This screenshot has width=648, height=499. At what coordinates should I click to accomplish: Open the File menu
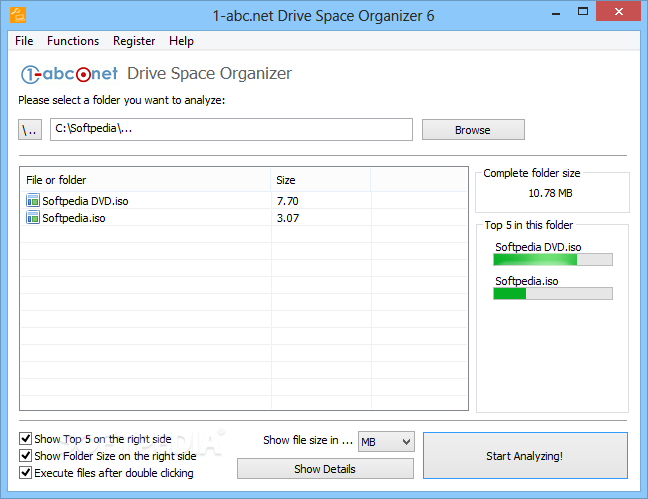(24, 41)
